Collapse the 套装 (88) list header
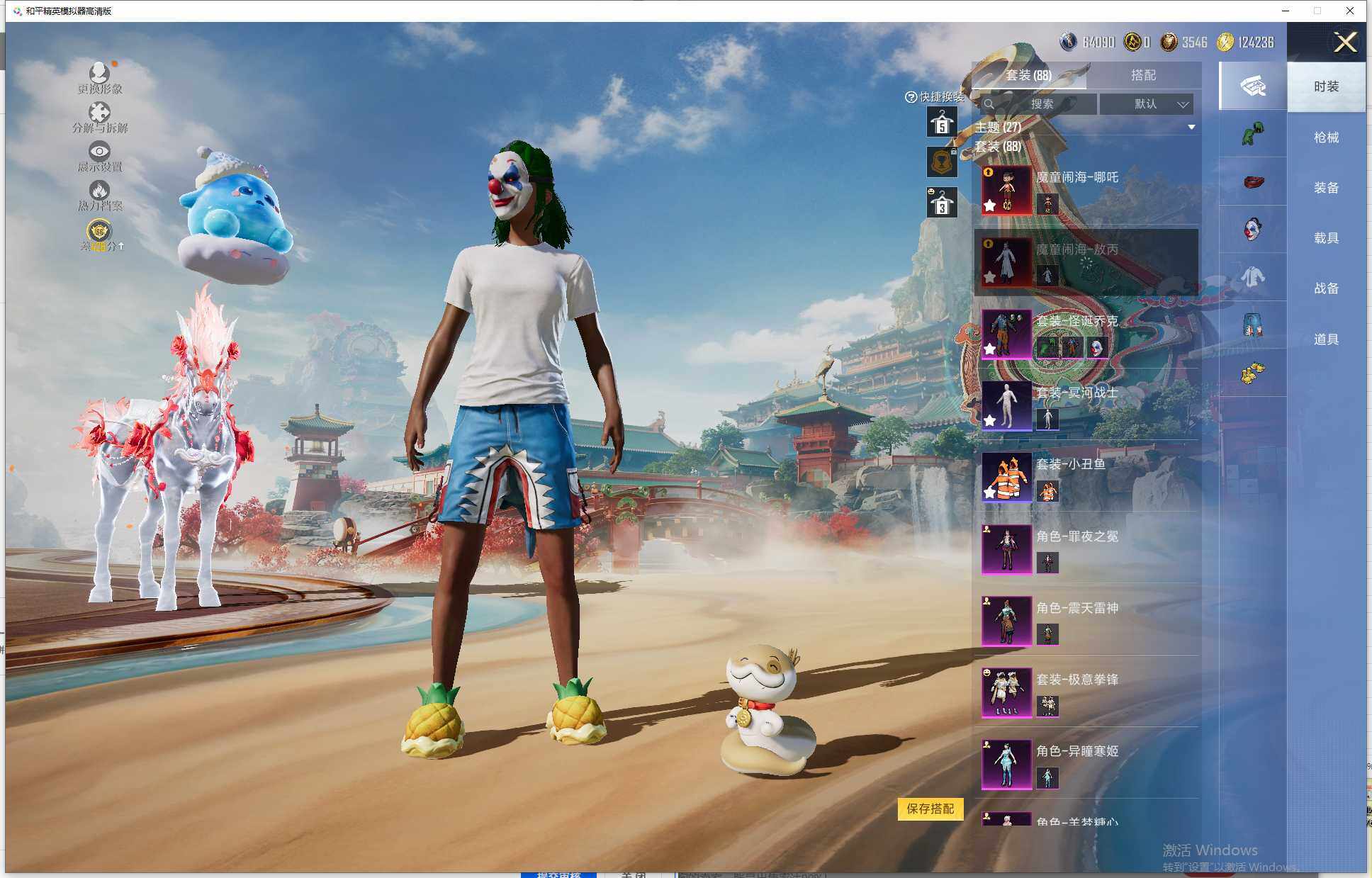The height and width of the screenshot is (878, 1372). tap(998, 147)
